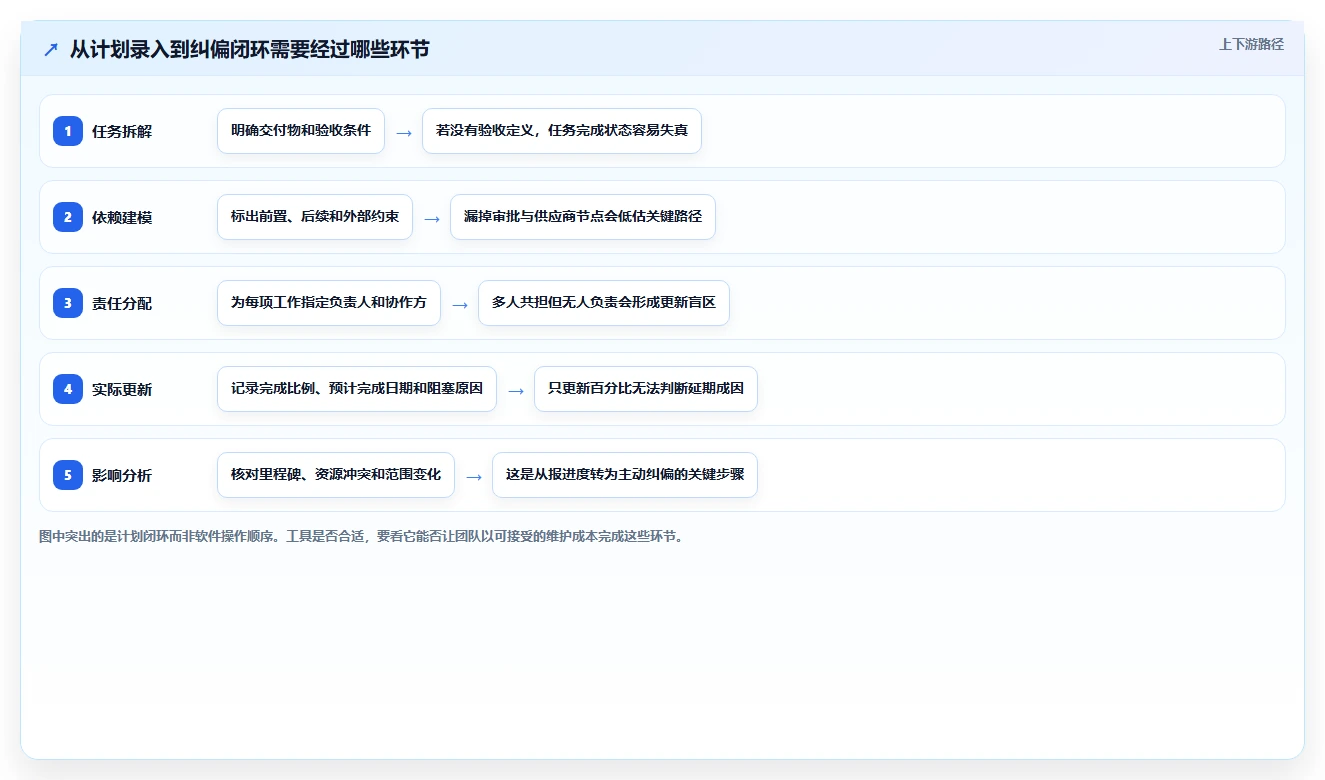Select the 责任分配 step label
Screen dimensions: 1325x780
click(122, 303)
